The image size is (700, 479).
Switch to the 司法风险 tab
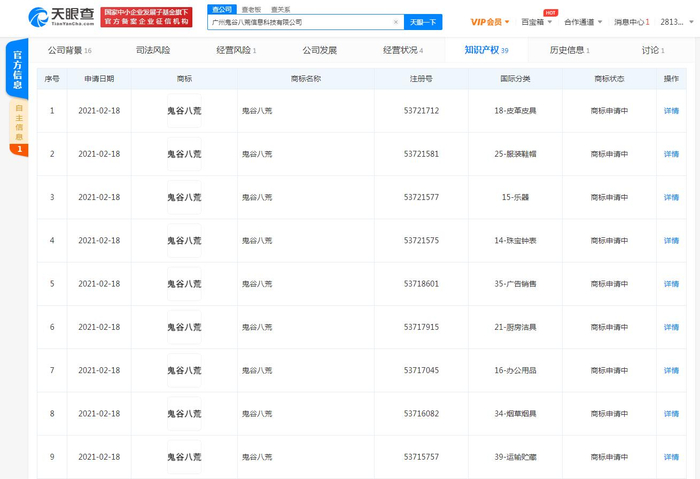tap(153, 50)
